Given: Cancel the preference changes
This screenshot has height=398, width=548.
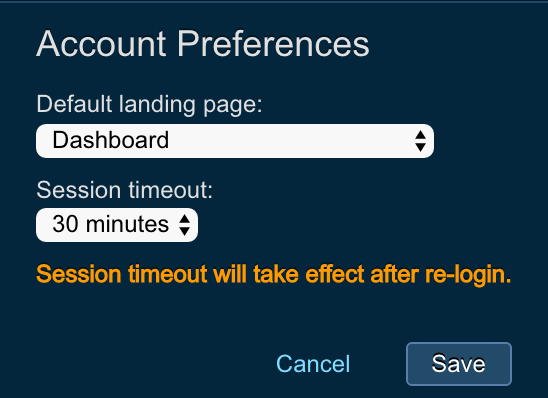Looking at the screenshot, I should pyautogui.click(x=313, y=364).
